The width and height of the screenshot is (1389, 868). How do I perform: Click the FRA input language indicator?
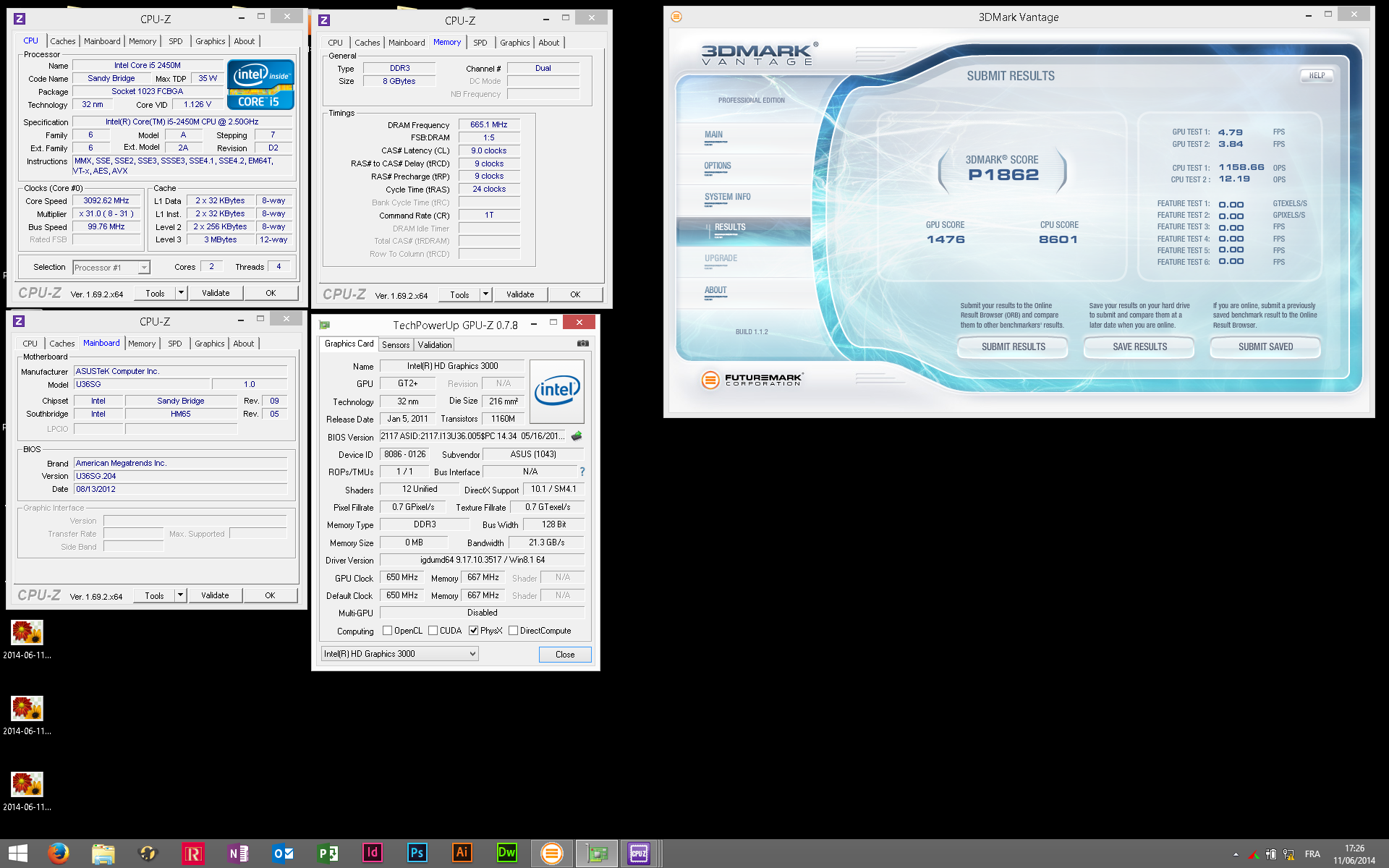[1312, 854]
